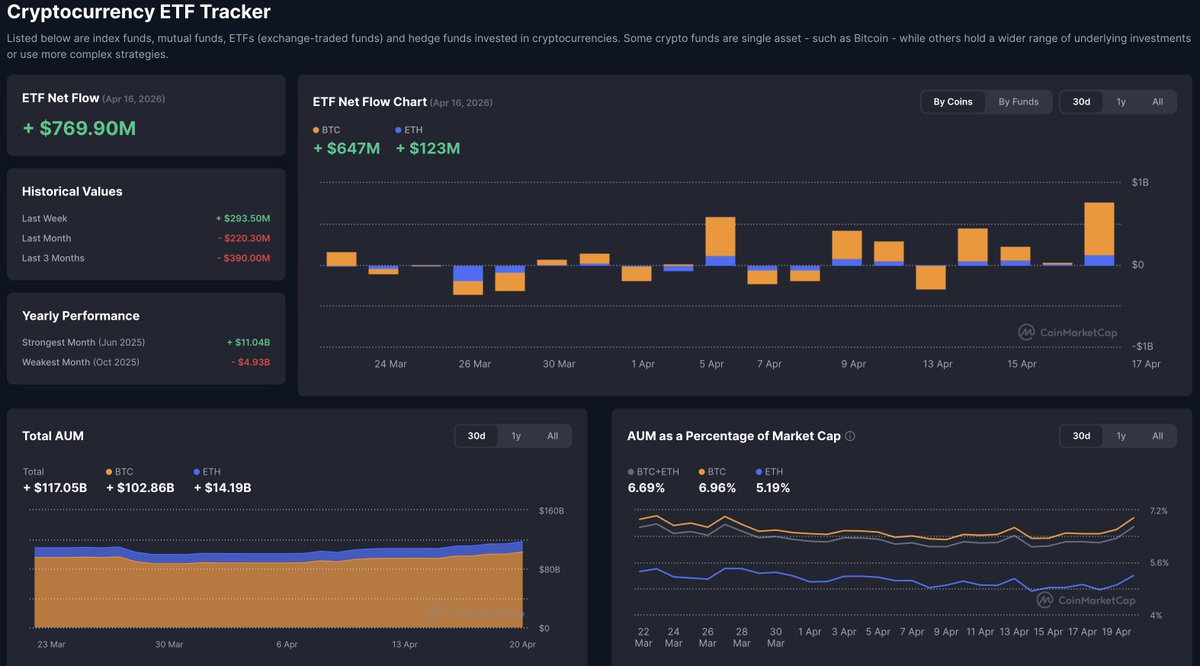Image resolution: width=1200 pixels, height=666 pixels.
Task: Click the tall orange 5 Apr bar
Action: click(x=720, y=237)
